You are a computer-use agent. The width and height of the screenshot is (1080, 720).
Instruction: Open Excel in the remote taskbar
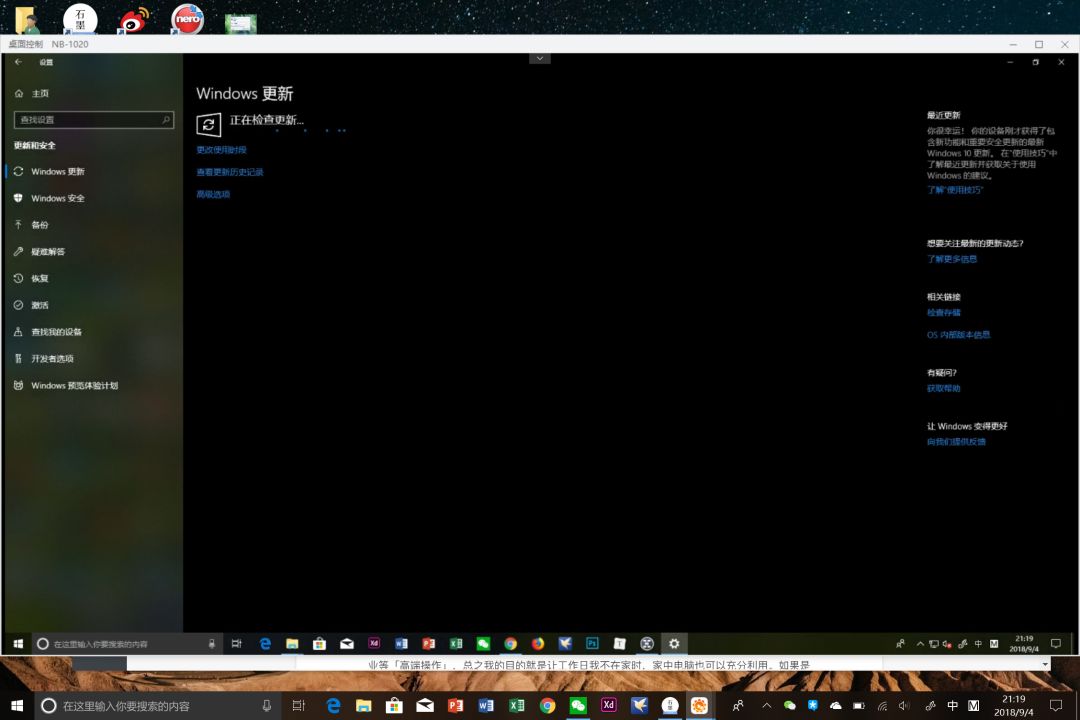click(x=456, y=644)
